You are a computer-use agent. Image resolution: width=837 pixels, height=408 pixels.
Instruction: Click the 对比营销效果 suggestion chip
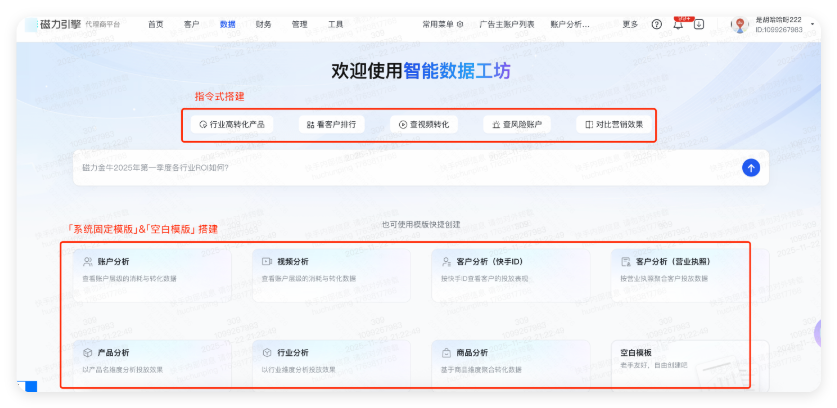pyautogui.click(x=614, y=124)
